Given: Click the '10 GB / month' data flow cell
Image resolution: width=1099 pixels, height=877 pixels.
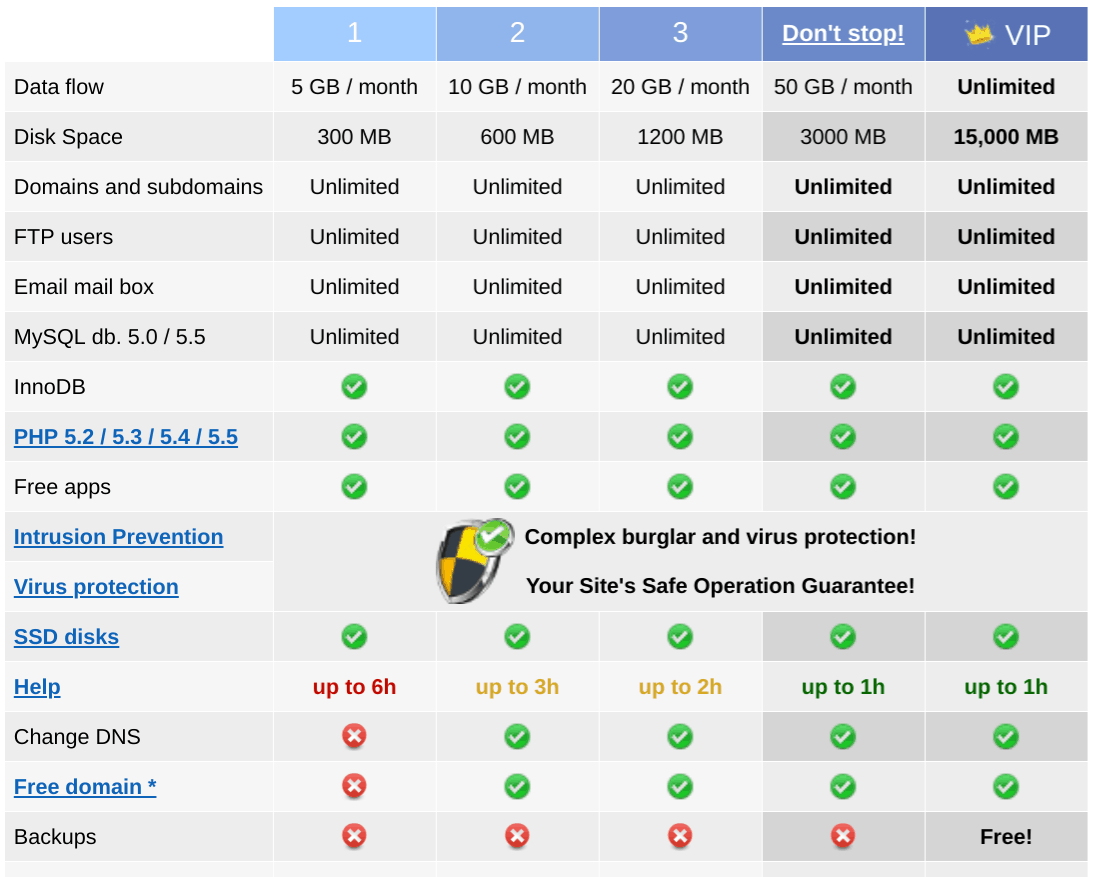Looking at the screenshot, I should pyautogui.click(x=517, y=87).
